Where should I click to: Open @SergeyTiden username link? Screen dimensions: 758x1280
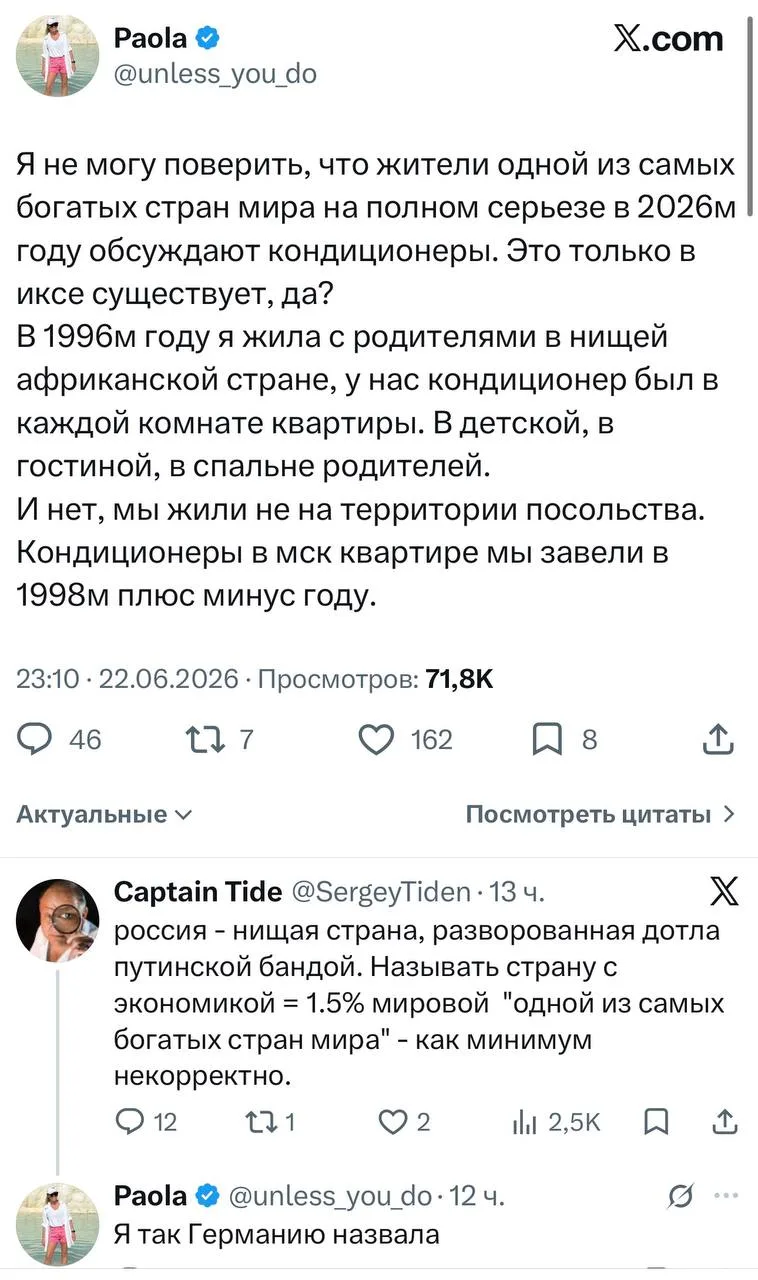point(379,892)
